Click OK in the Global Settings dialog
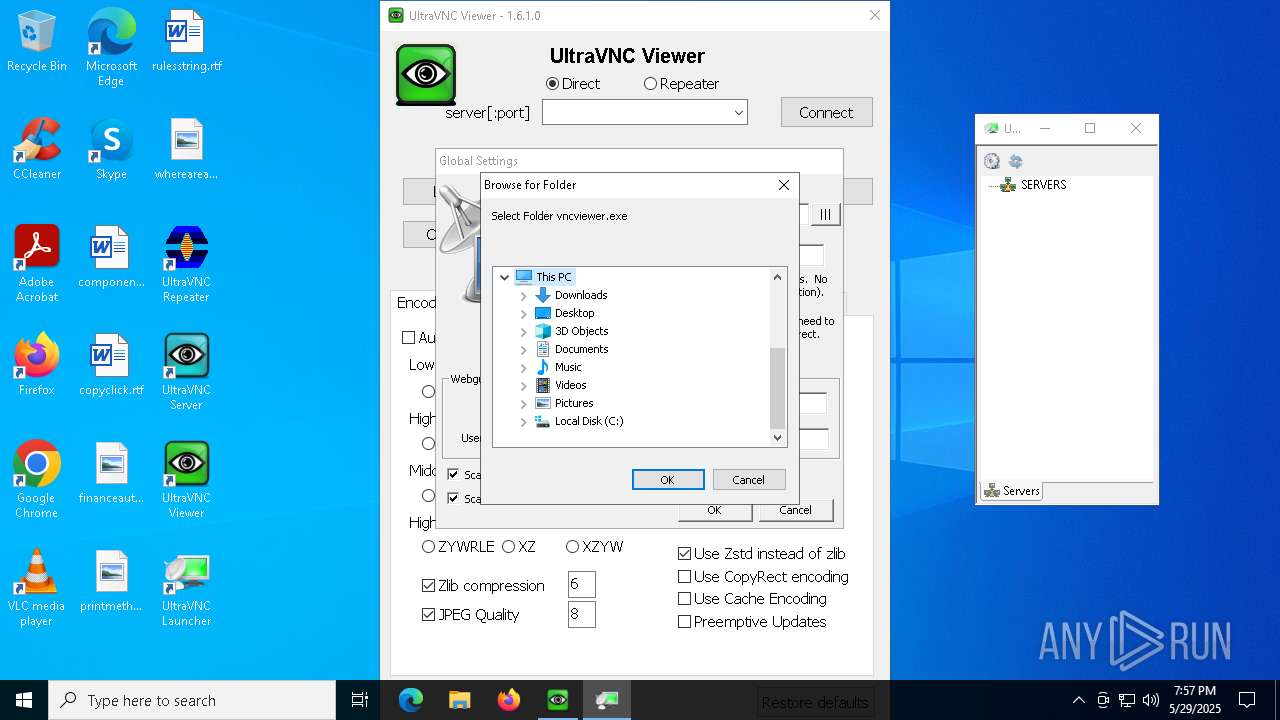 click(714, 510)
